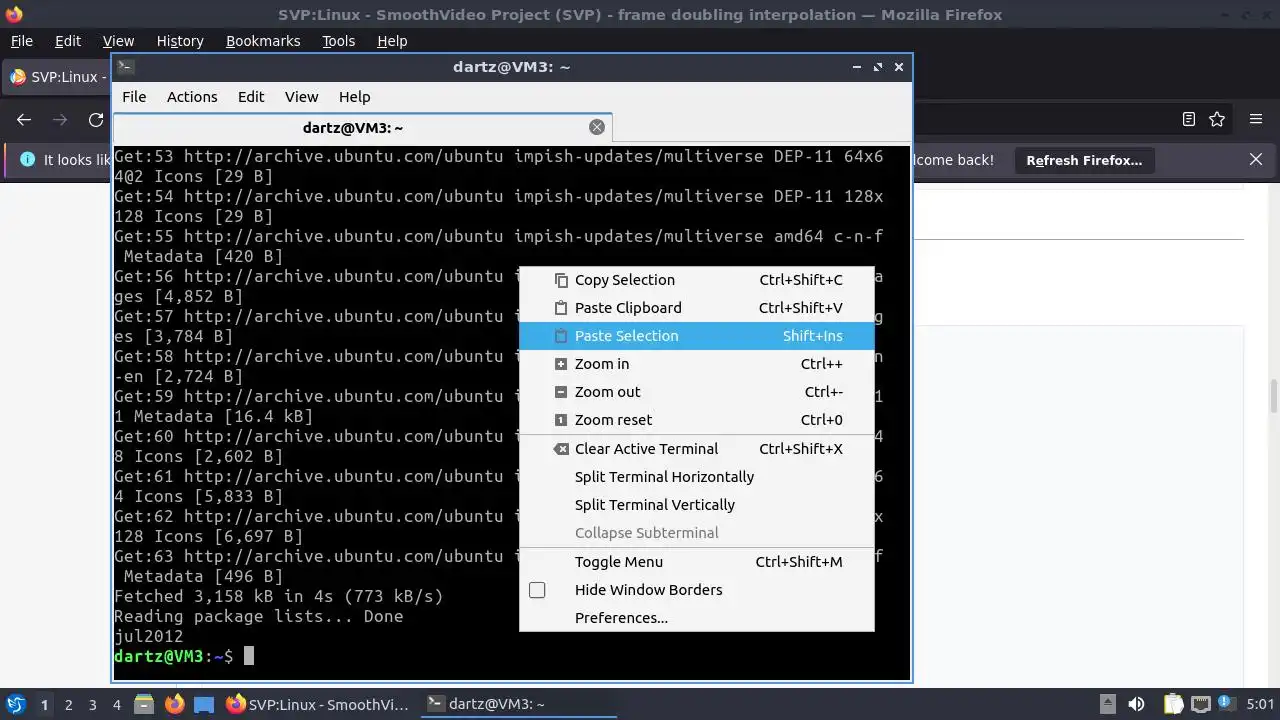Minimize the terminal window
The height and width of the screenshot is (720, 1280).
pos(857,67)
